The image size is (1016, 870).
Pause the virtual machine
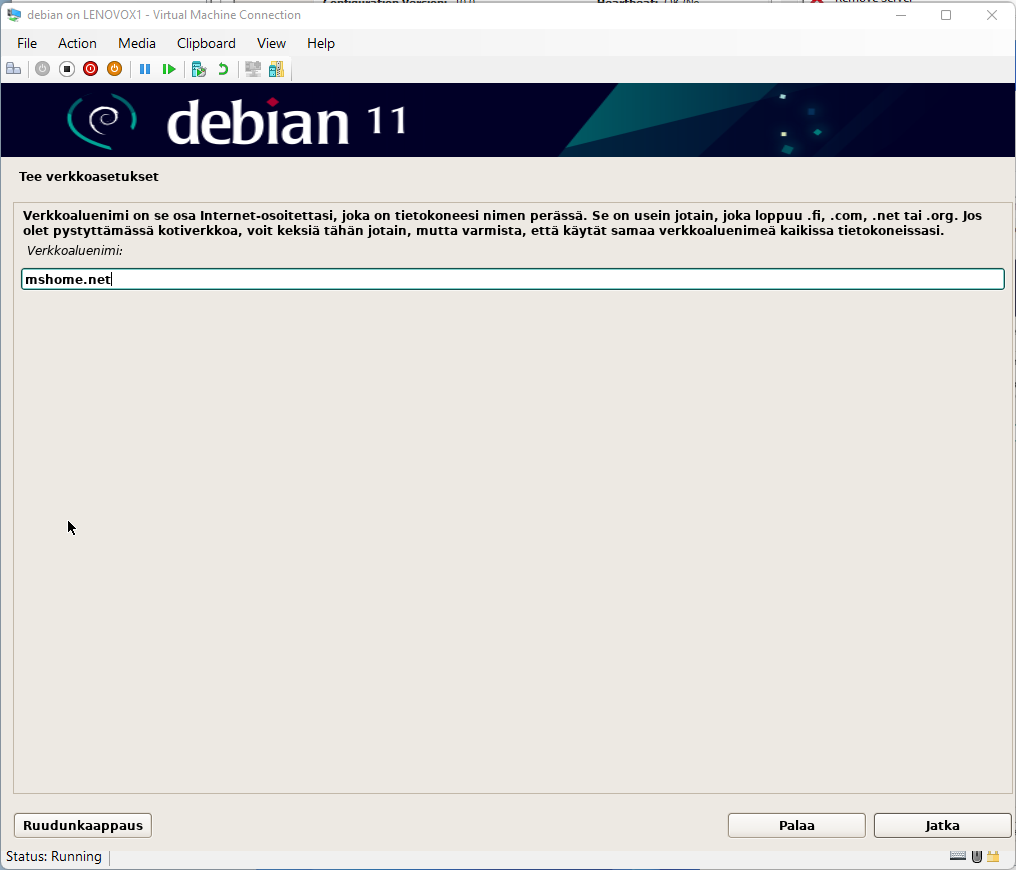(145, 69)
